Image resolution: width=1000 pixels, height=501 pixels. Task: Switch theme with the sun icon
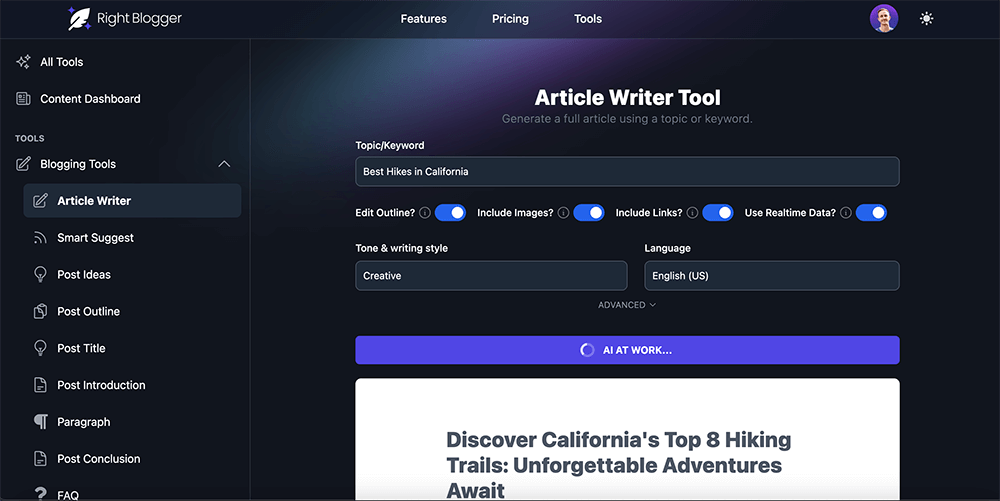tap(927, 18)
